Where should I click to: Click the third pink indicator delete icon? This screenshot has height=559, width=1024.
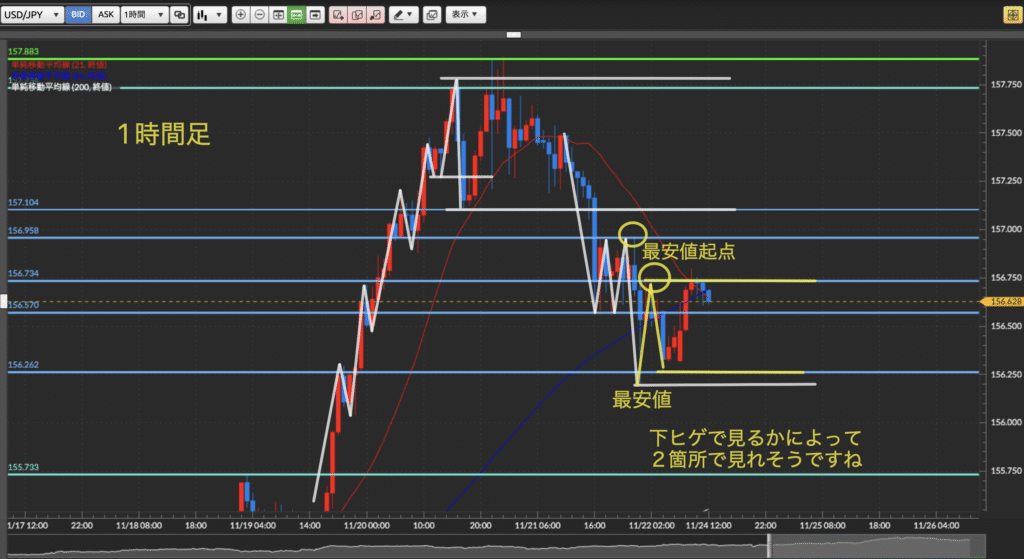(375, 16)
